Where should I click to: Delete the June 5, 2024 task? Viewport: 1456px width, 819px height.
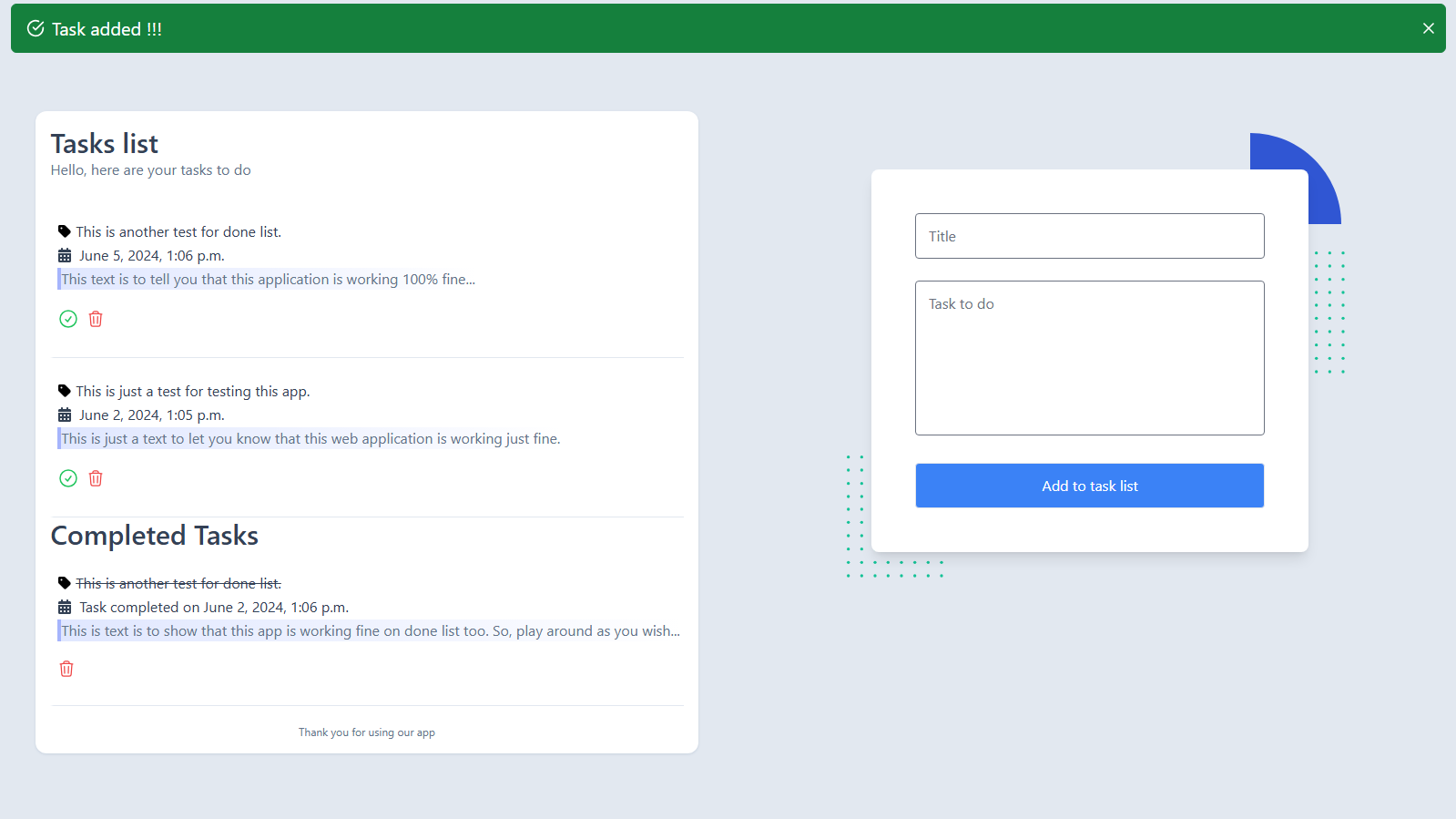pyautogui.click(x=96, y=319)
